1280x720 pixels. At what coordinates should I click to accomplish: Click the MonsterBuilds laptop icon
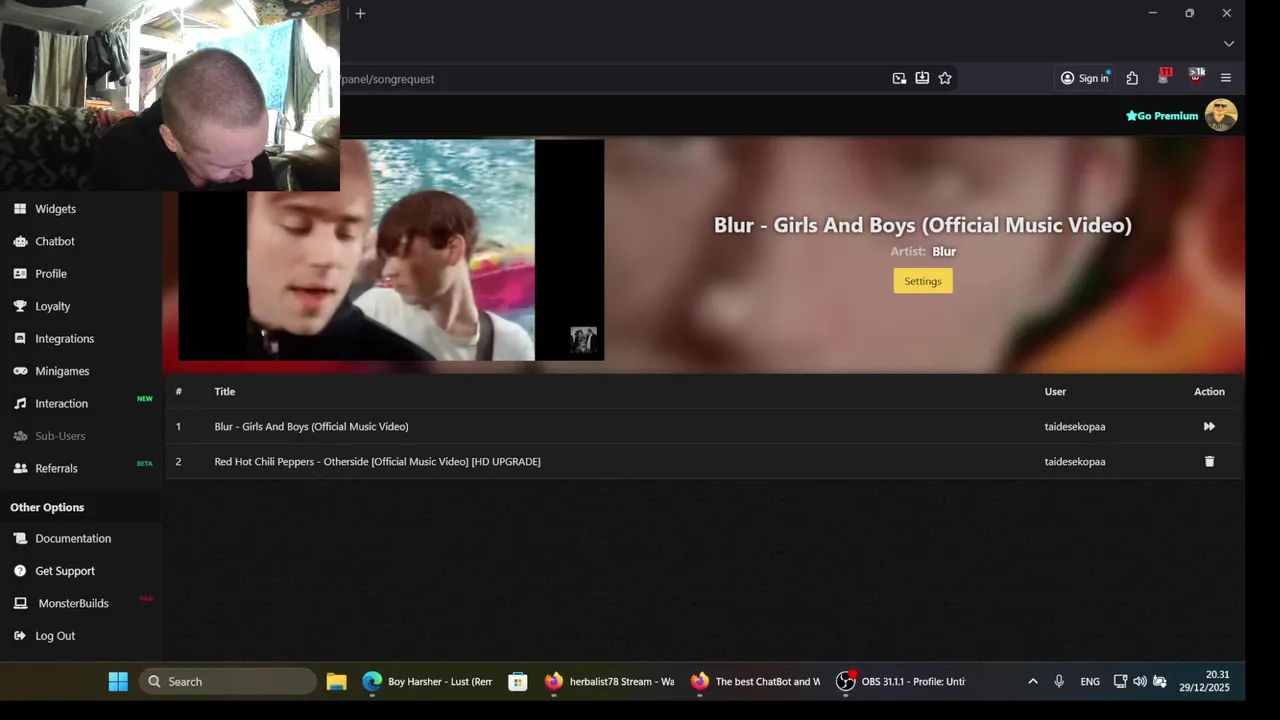(20, 604)
